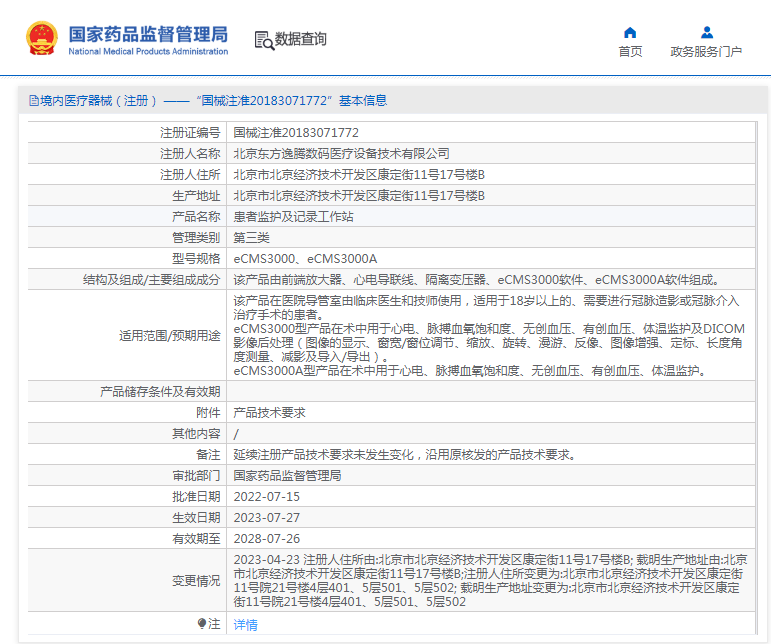Click product name 患者监护及记录工作站
The height and width of the screenshot is (644, 771).
coord(293,217)
